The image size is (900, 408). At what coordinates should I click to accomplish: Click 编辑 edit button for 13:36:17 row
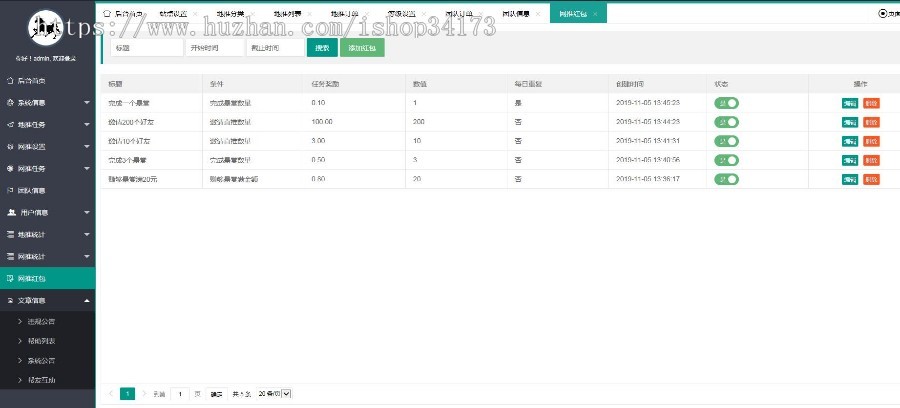click(x=849, y=180)
